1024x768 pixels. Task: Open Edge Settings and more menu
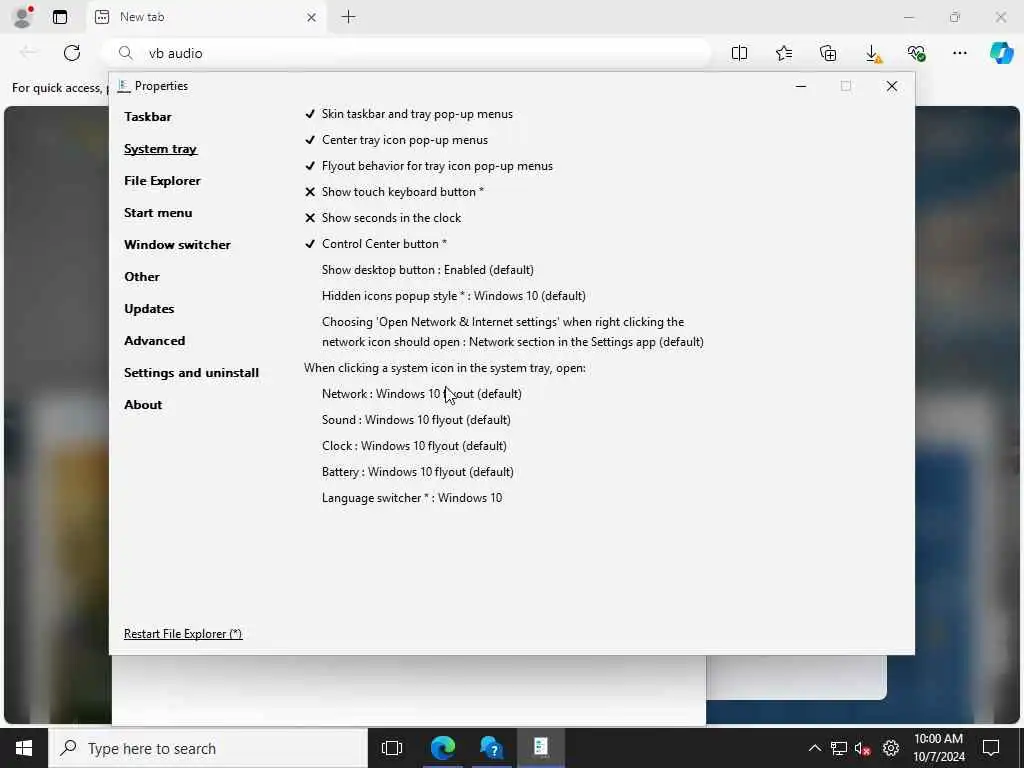pyautogui.click(x=959, y=53)
